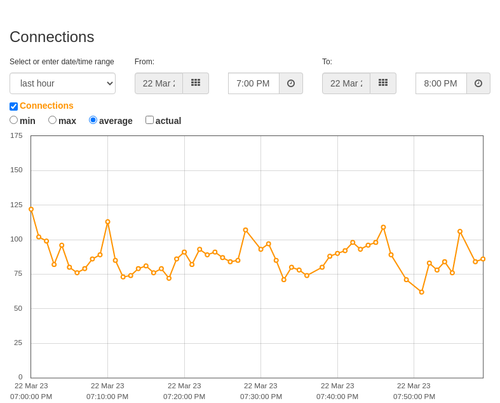Click the peak data point at 07:10 PM
The image size is (500, 403).
(x=108, y=222)
